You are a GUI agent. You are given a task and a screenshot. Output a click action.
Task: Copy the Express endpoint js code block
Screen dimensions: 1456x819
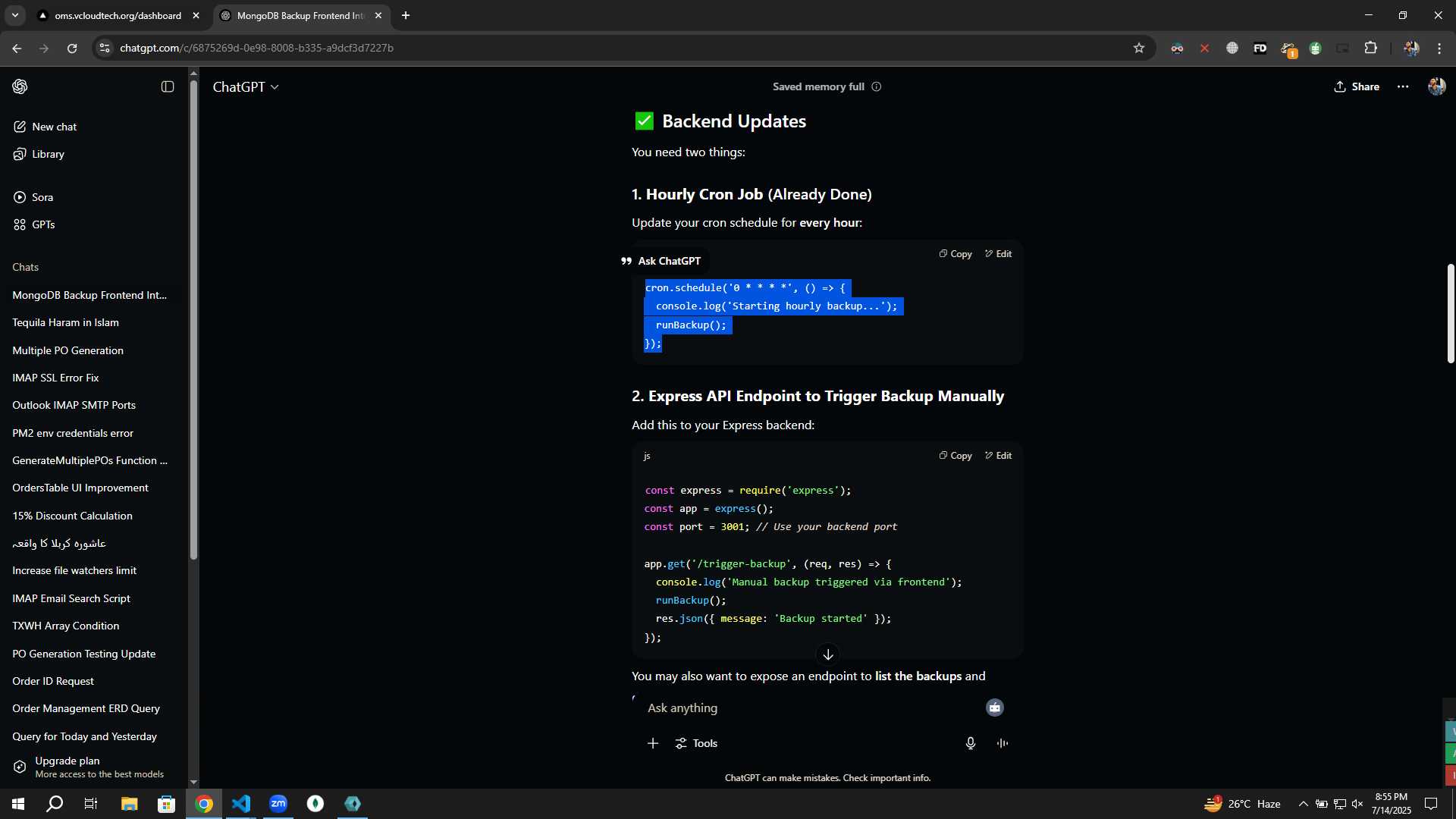click(x=955, y=456)
